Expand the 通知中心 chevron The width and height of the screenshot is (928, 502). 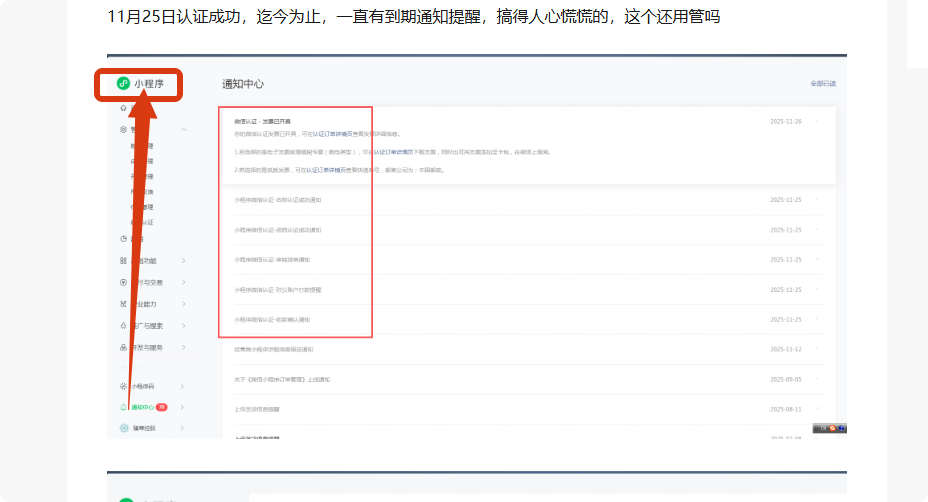[x=182, y=407]
